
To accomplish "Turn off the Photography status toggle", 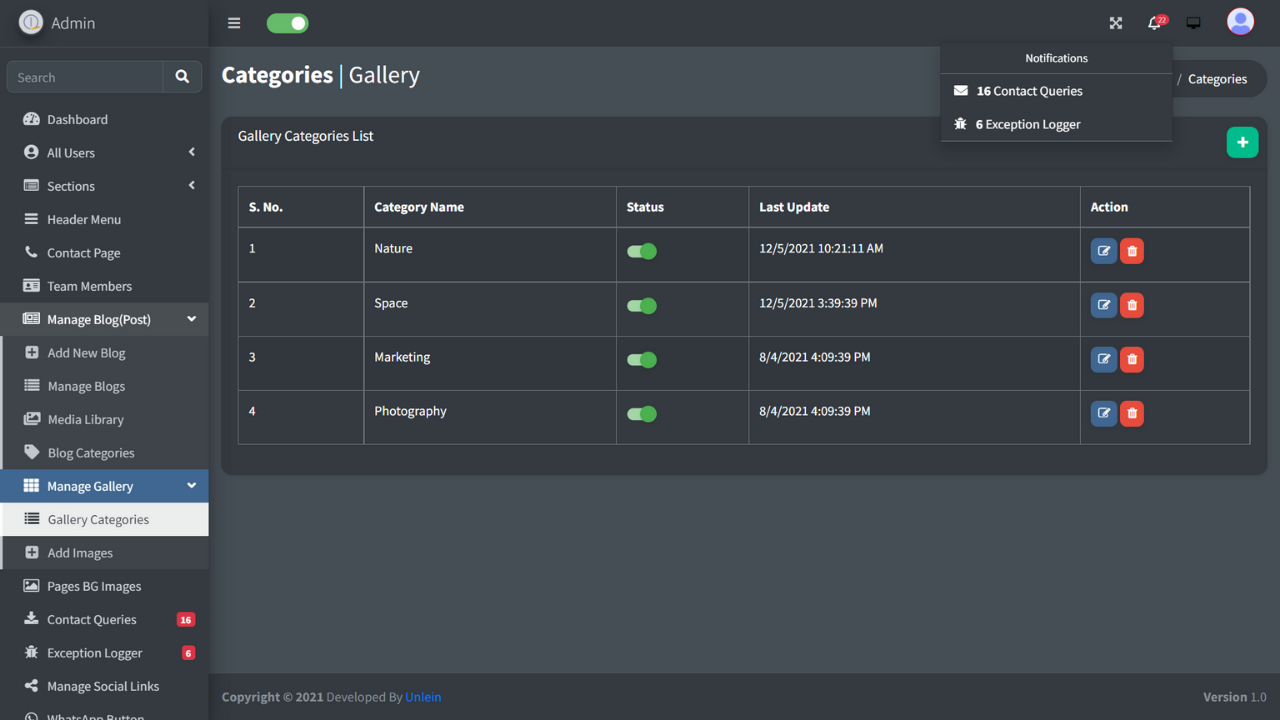I will pyautogui.click(x=641, y=413).
